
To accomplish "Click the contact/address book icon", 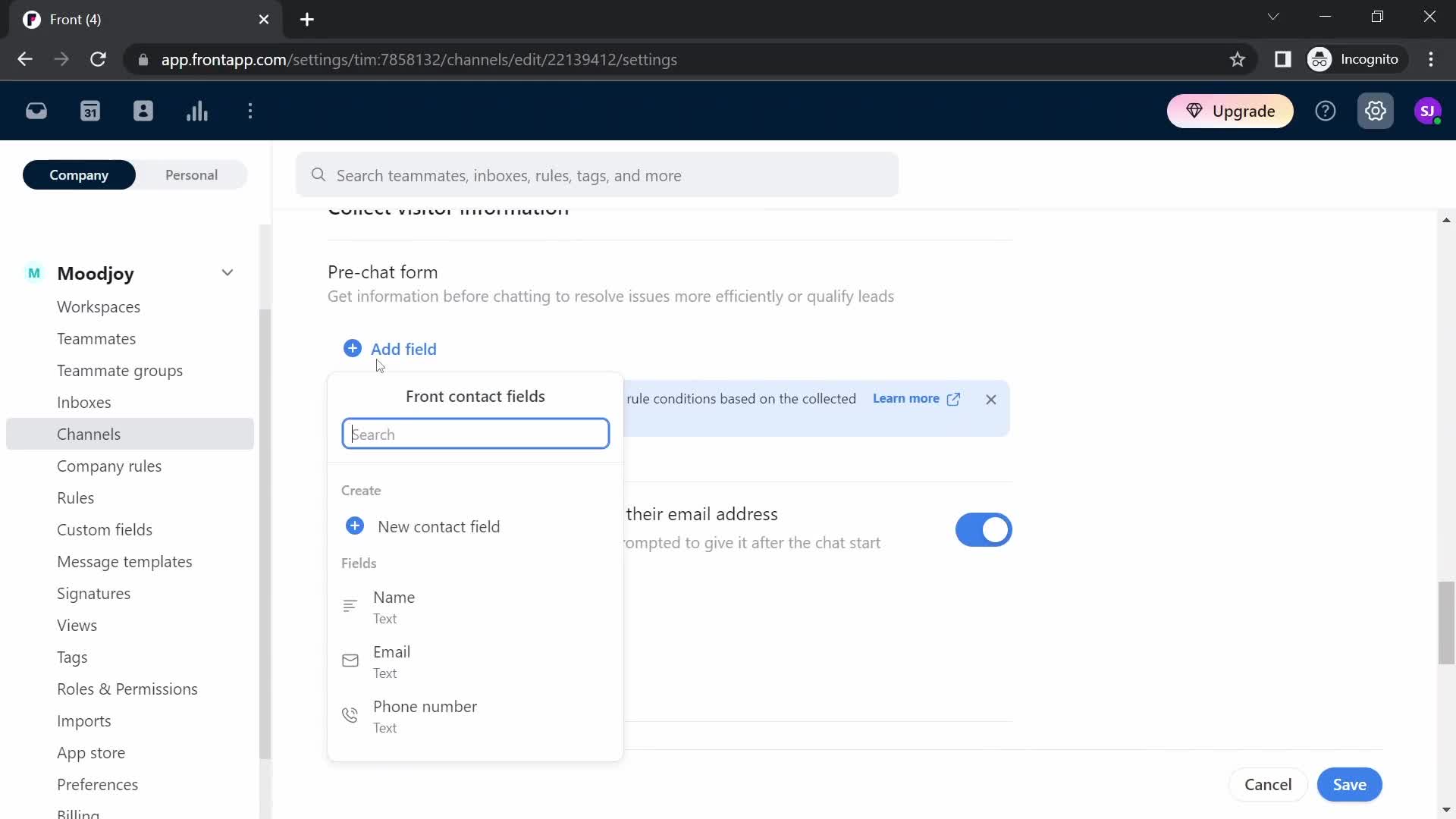I will pos(143,111).
